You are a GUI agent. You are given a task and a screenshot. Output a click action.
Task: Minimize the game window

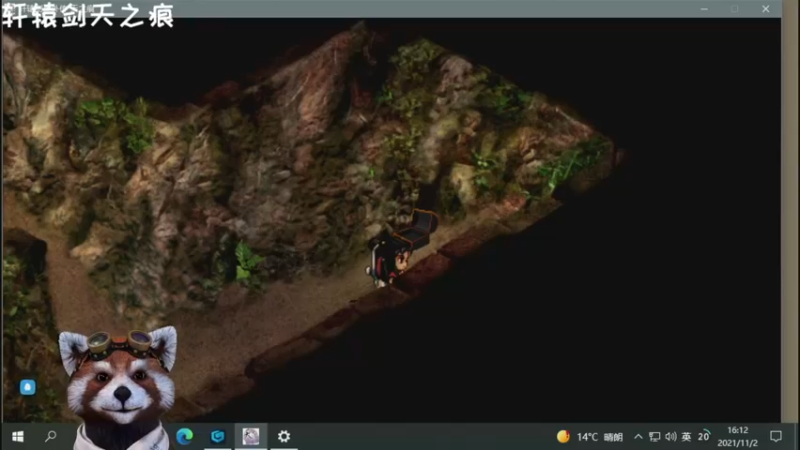coord(704,9)
